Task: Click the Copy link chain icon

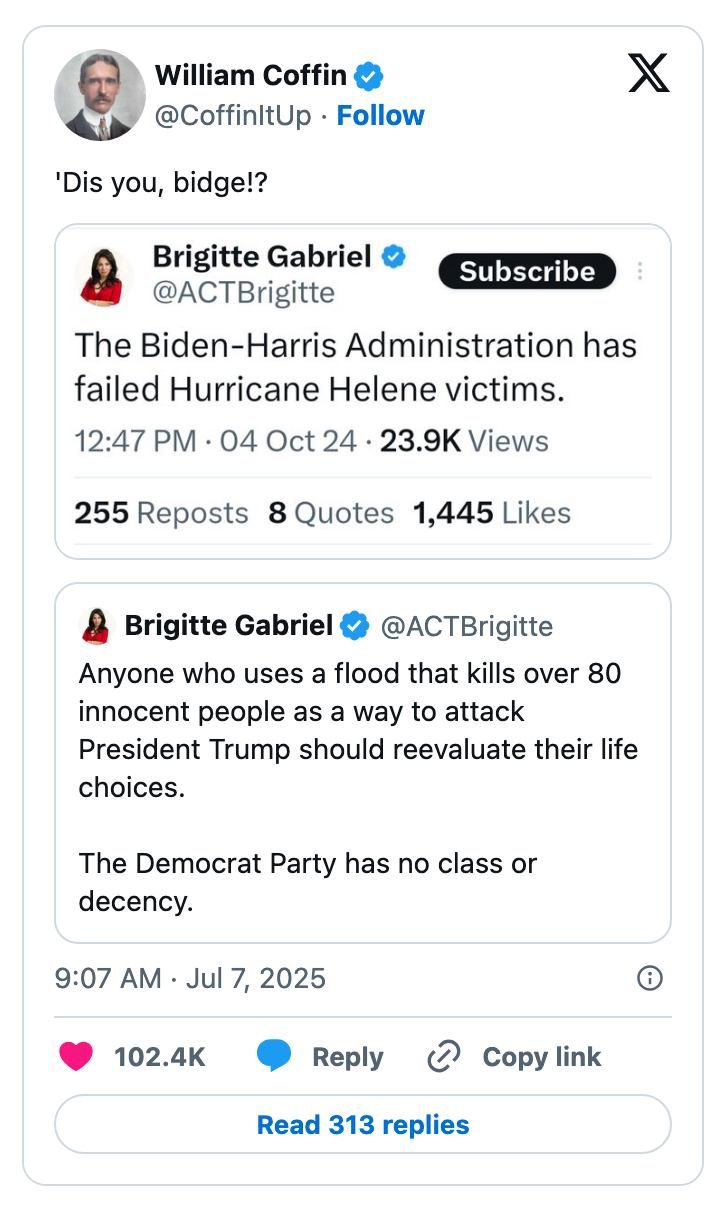Action: (x=442, y=1056)
